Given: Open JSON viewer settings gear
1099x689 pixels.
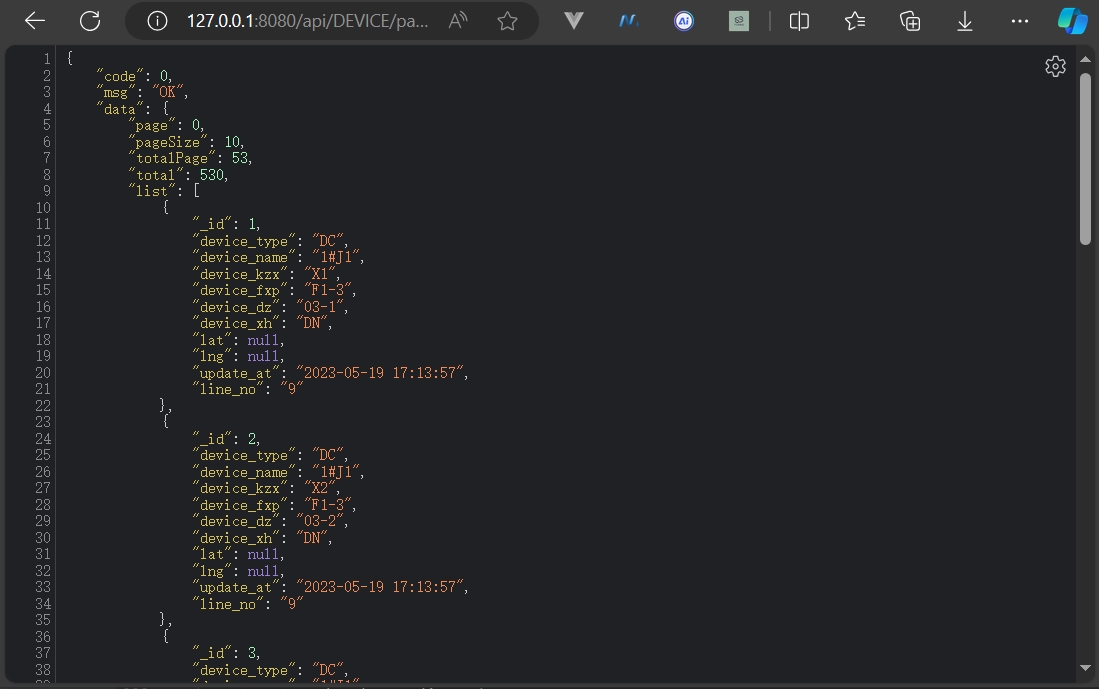Looking at the screenshot, I should (x=1055, y=67).
